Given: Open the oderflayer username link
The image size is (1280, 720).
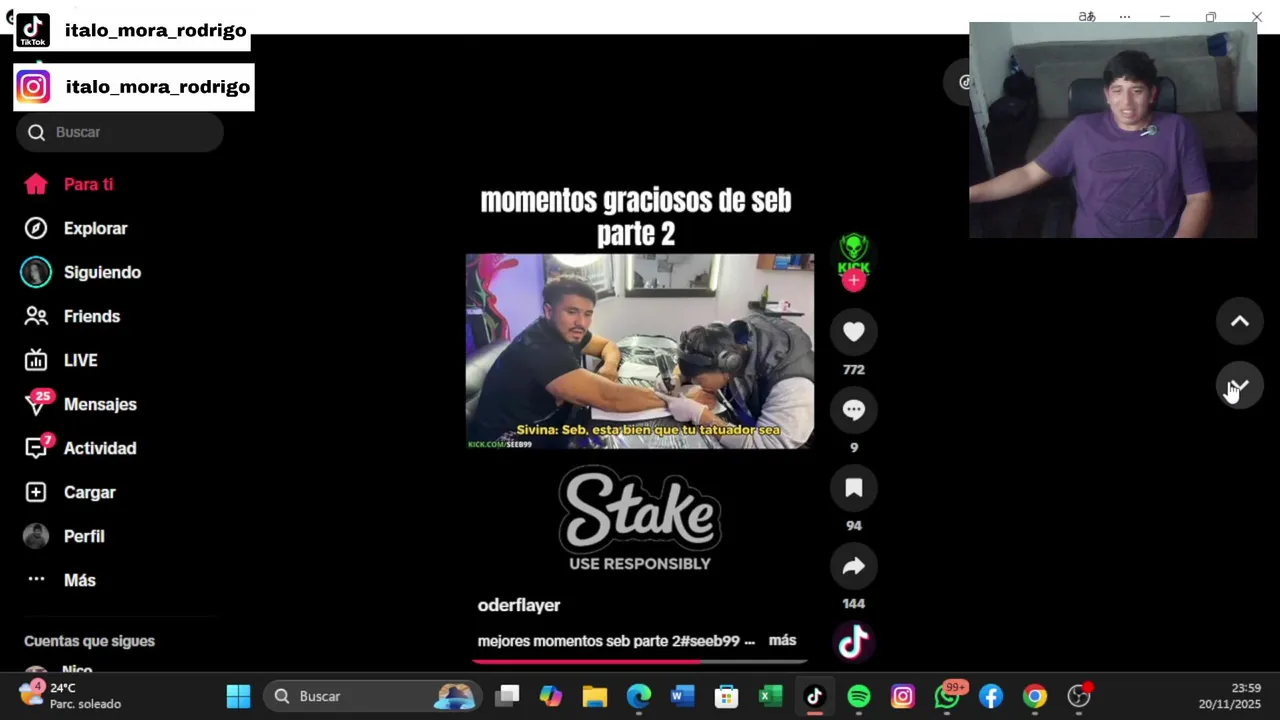Looking at the screenshot, I should click(x=519, y=605).
